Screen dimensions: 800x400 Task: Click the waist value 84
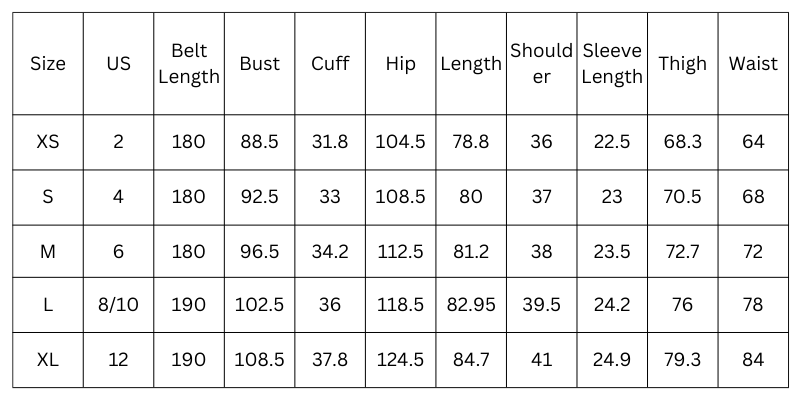click(753, 359)
